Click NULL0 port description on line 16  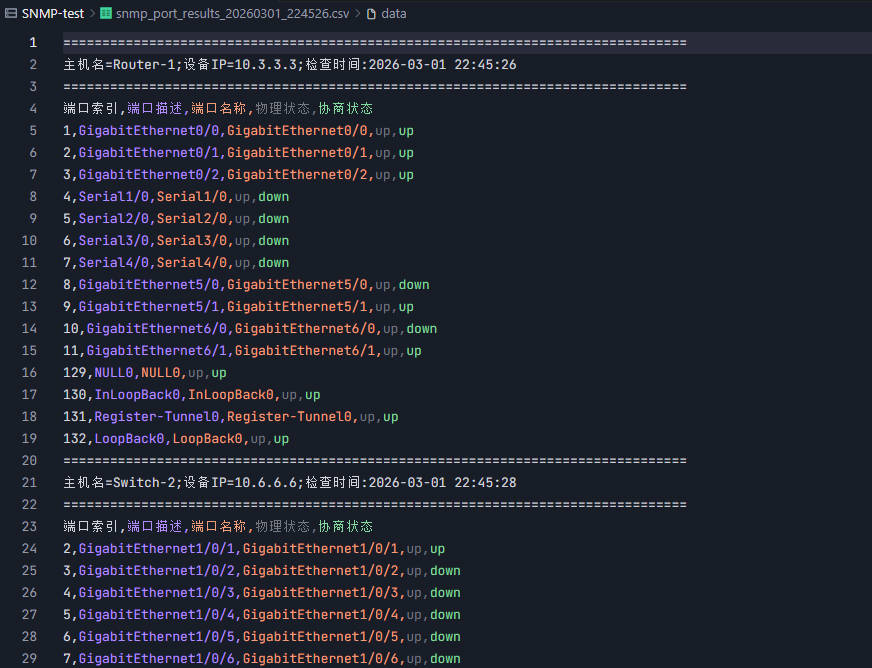[x=113, y=373]
